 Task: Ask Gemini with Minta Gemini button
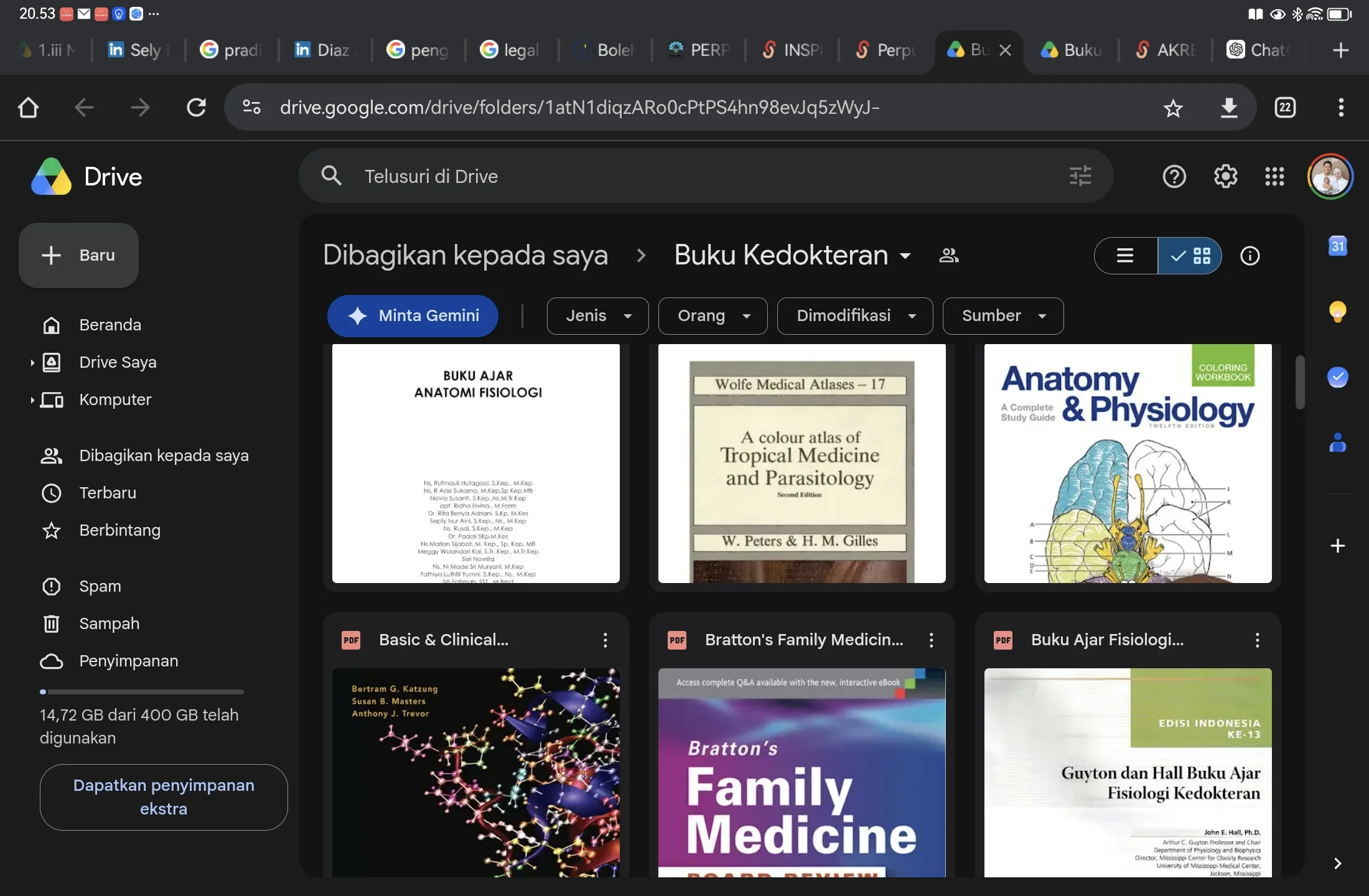(413, 316)
